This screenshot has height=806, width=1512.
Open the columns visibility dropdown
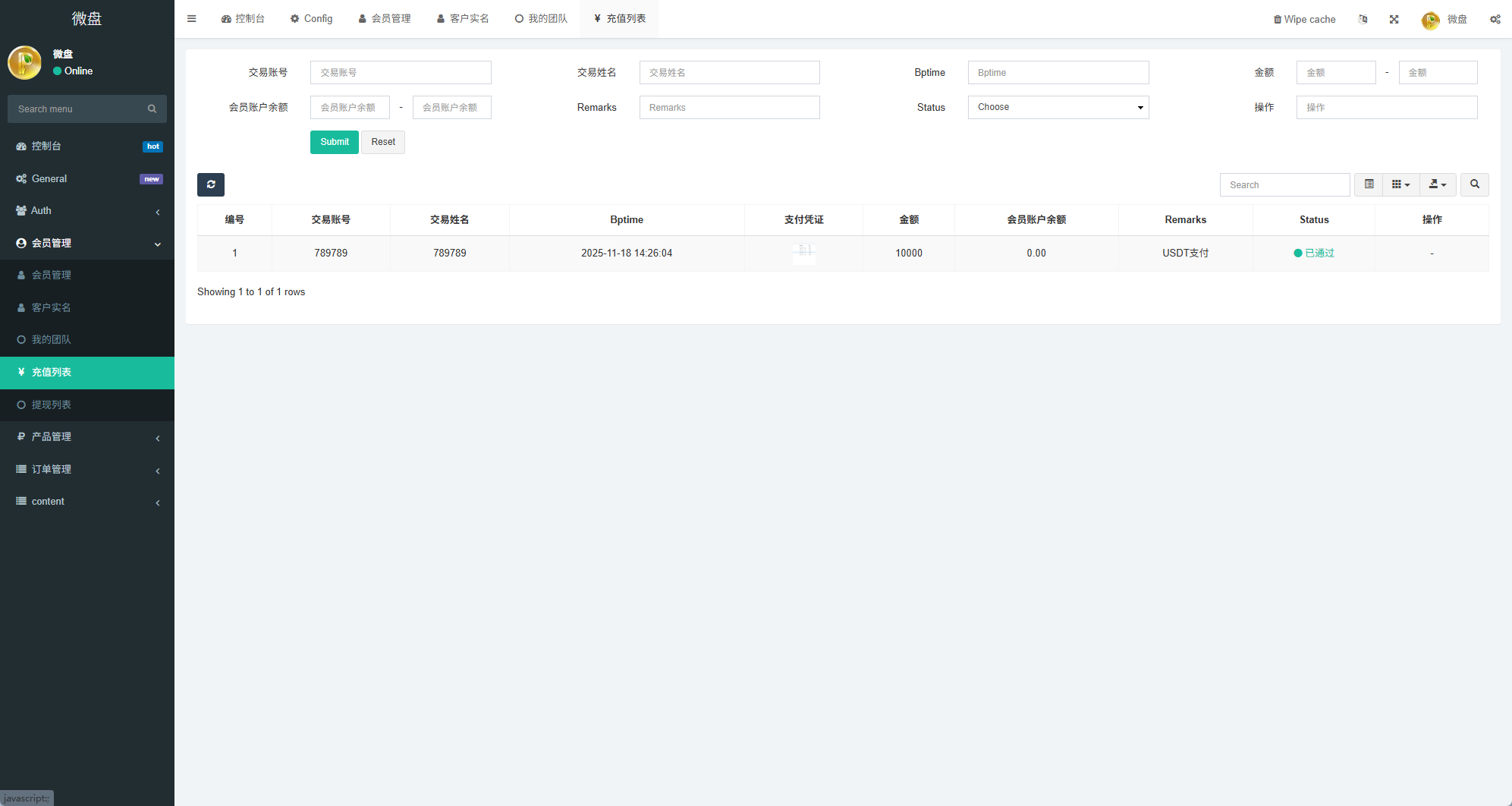tap(1400, 184)
